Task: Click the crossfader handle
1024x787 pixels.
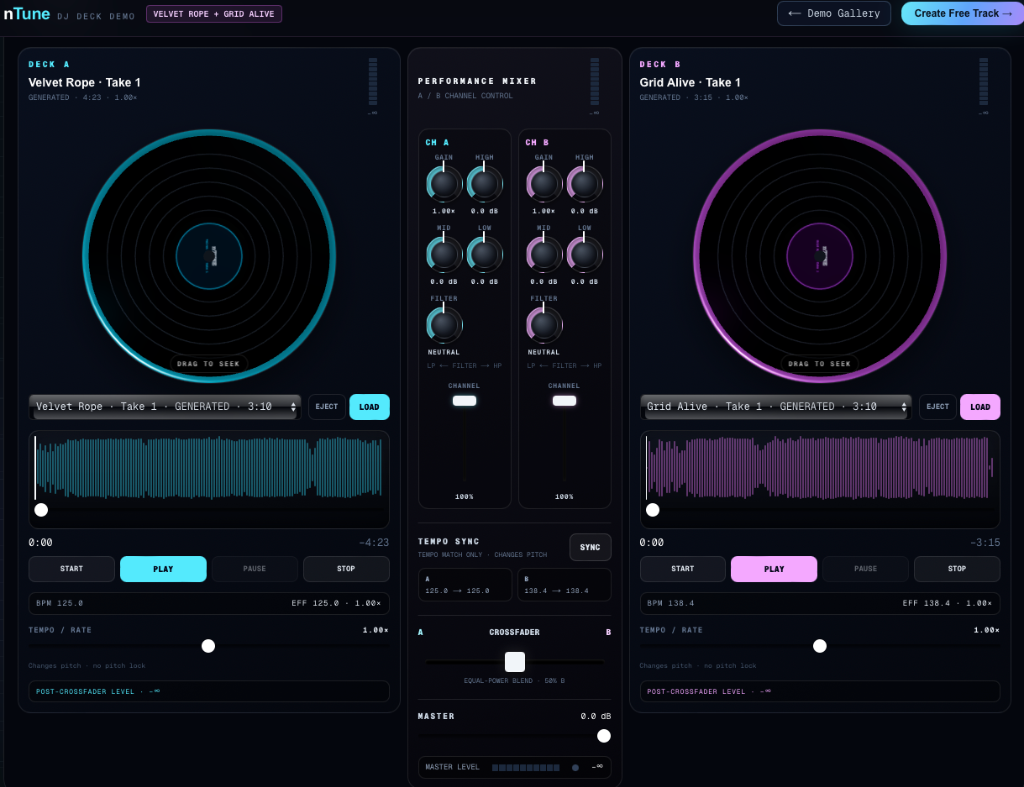Action: coord(515,662)
